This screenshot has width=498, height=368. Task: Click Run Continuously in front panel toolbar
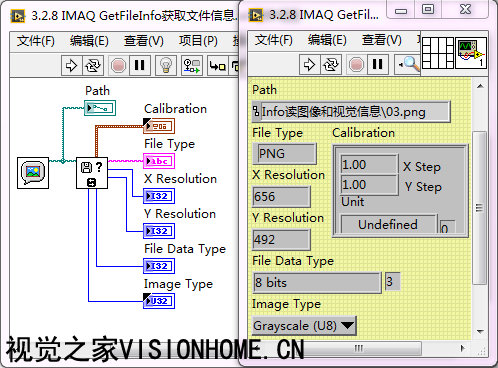(x=331, y=64)
